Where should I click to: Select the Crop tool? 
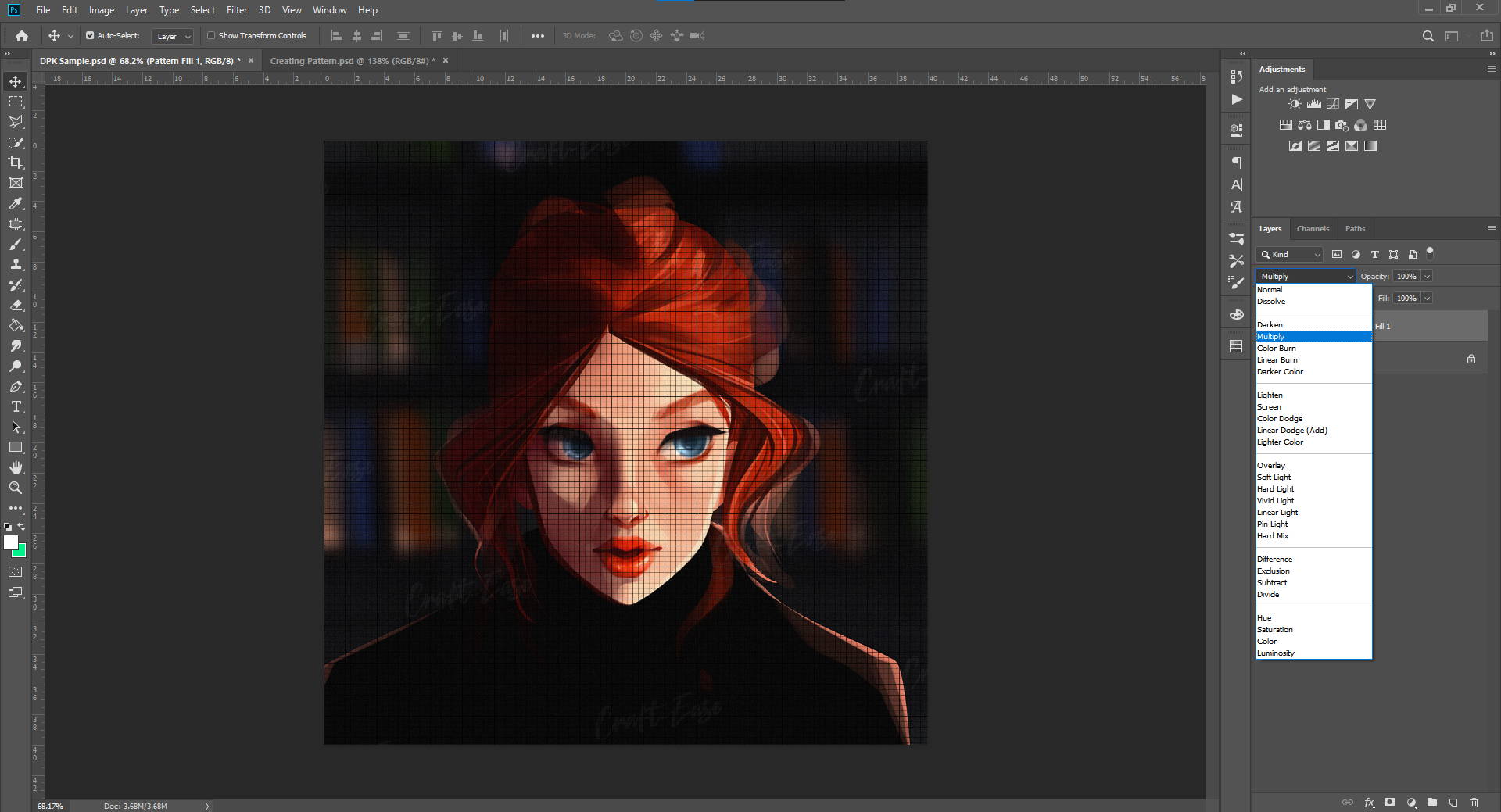16,163
